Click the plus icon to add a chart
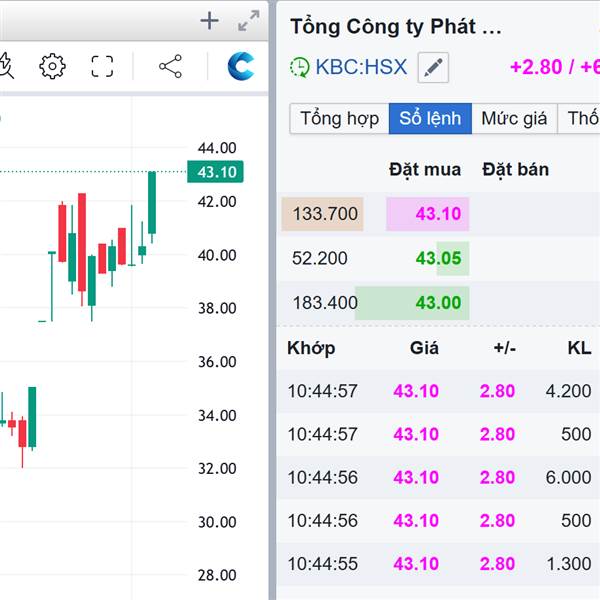 coord(209,21)
